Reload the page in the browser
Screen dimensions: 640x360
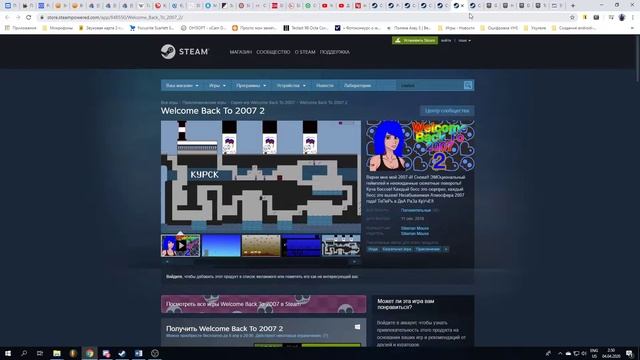pos(29,18)
